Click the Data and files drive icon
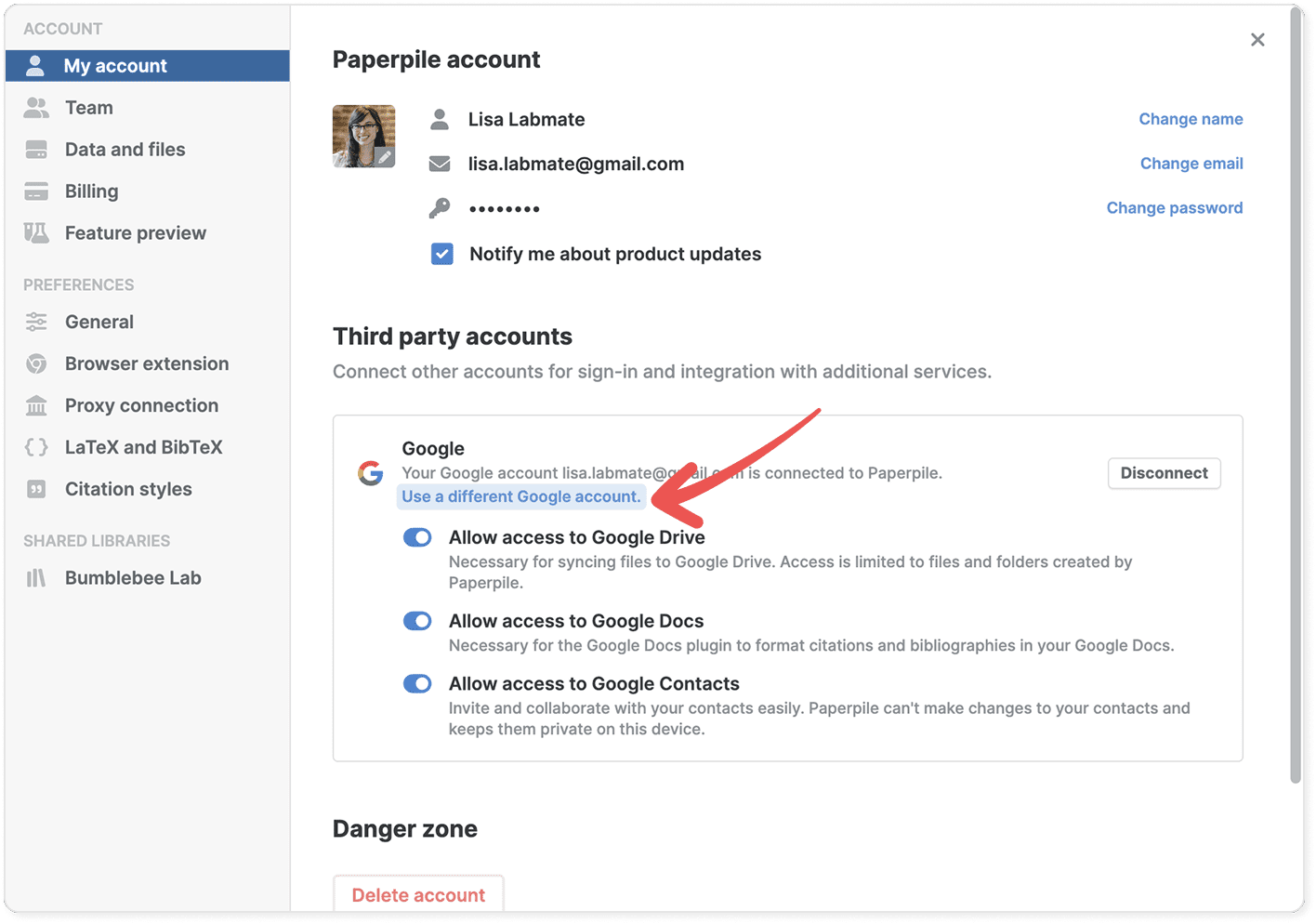Screen dimensions: 1316x924 click(x=36, y=150)
